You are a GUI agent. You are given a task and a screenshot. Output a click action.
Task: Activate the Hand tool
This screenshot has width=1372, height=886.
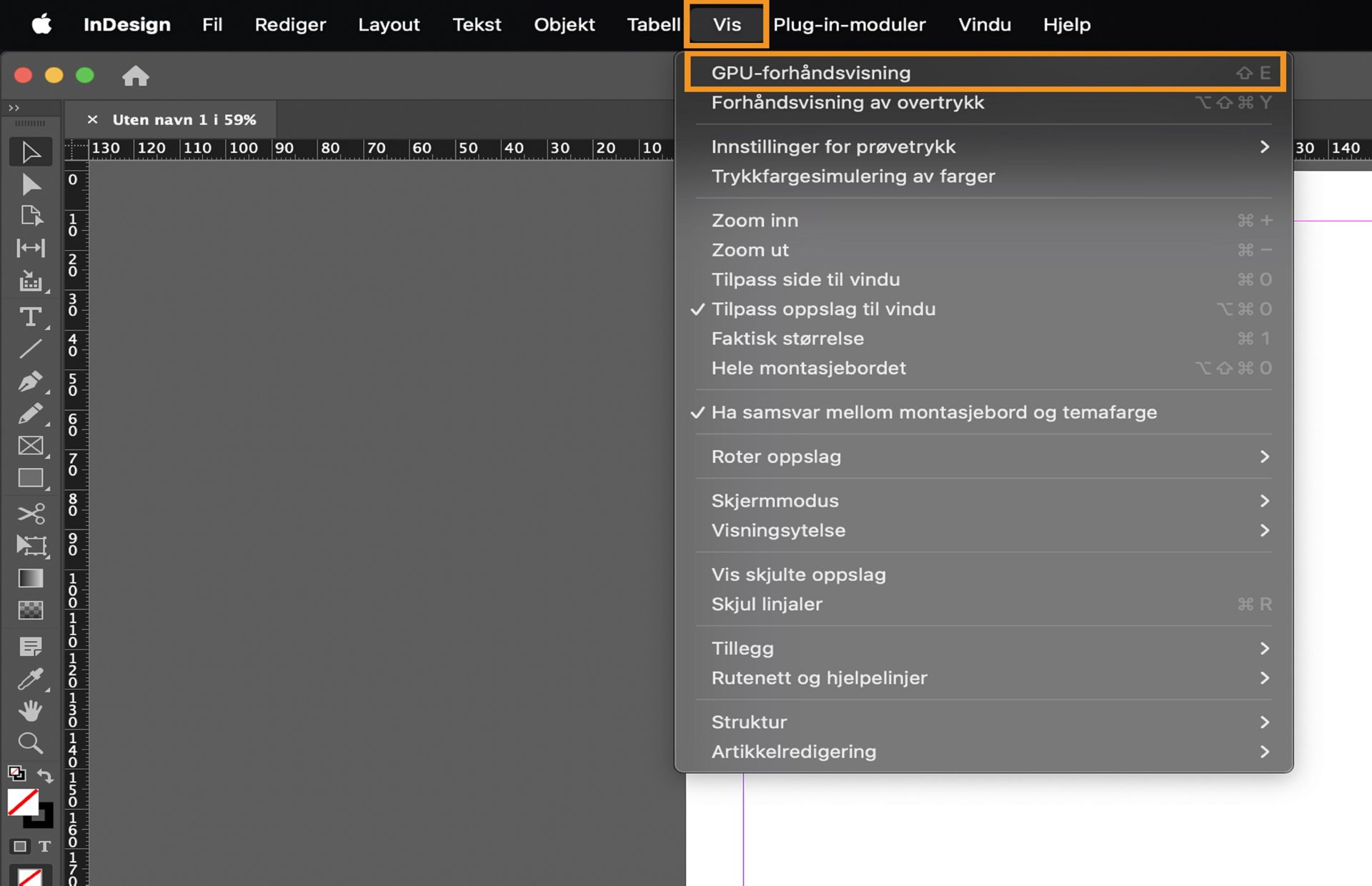tap(30, 710)
